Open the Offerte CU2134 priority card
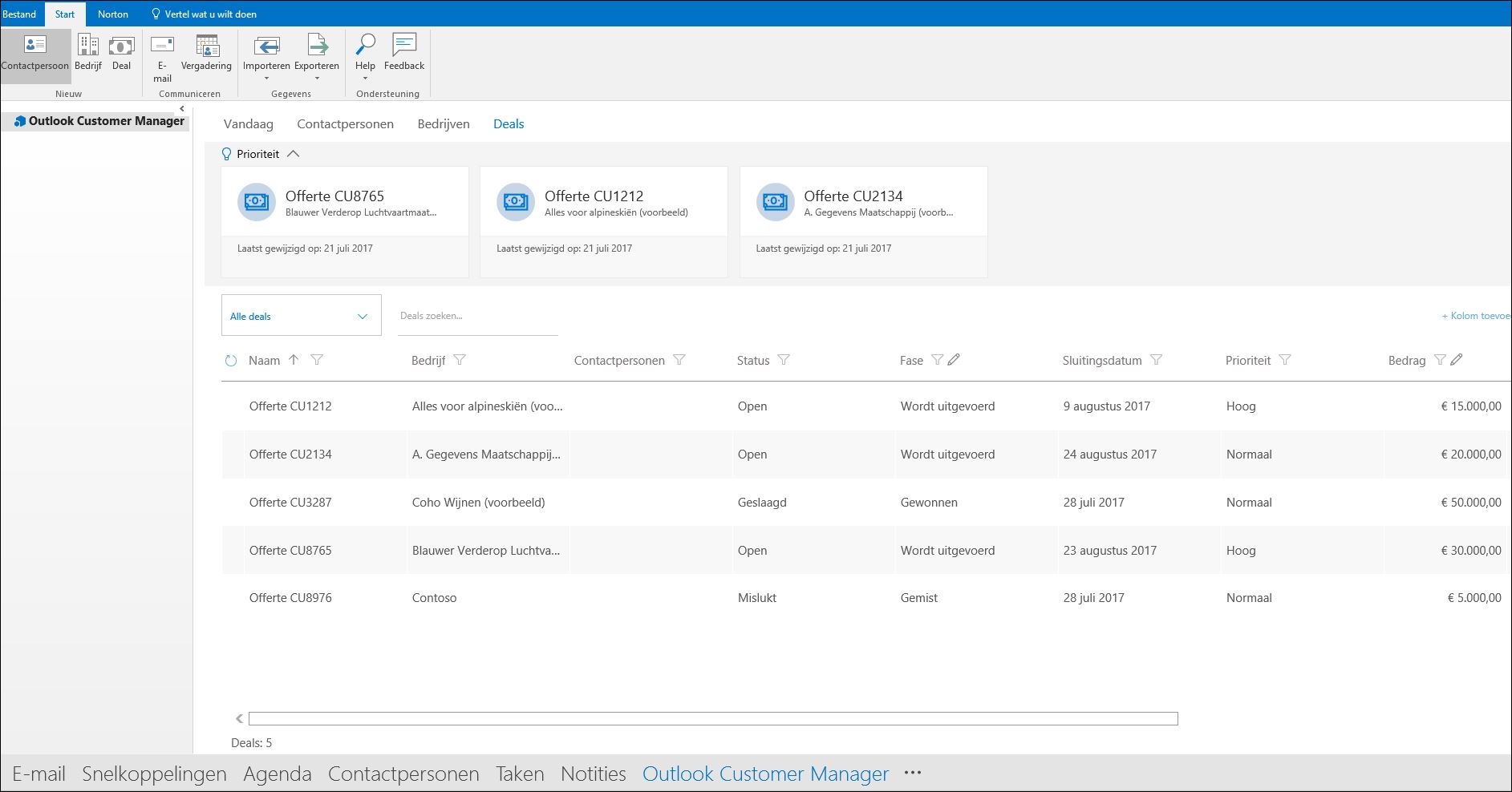 pyautogui.click(x=864, y=222)
